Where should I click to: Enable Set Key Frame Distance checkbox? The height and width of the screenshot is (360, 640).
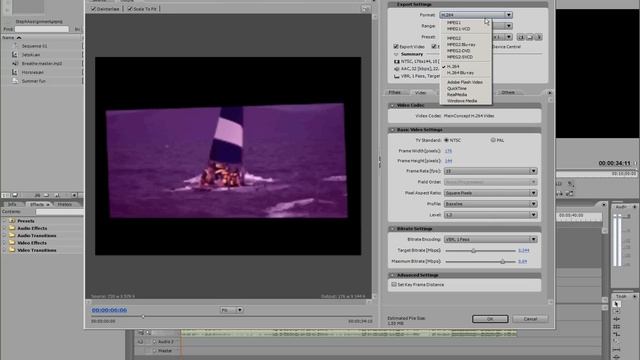[x=394, y=284]
